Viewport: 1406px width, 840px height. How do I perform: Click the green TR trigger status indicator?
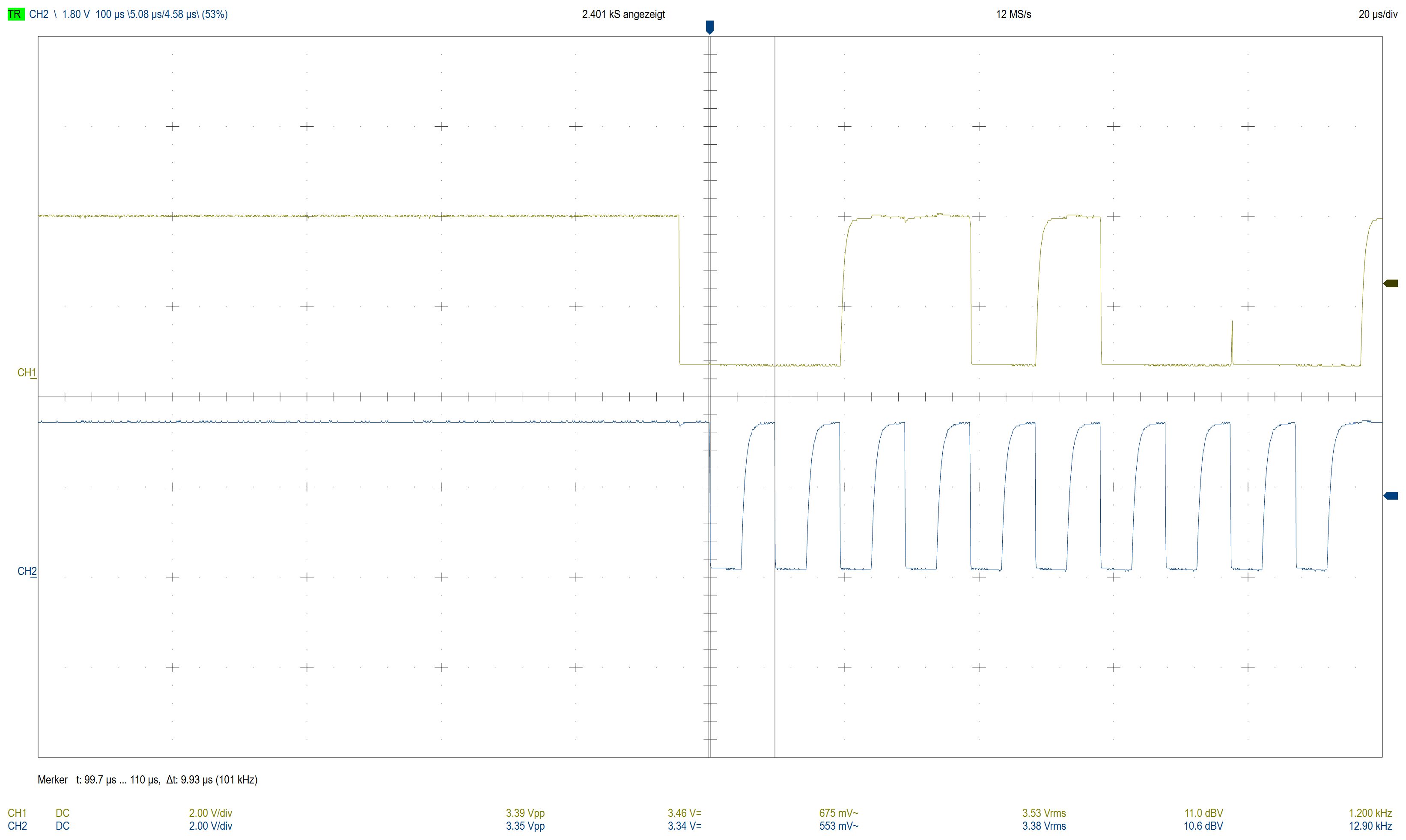click(15, 14)
